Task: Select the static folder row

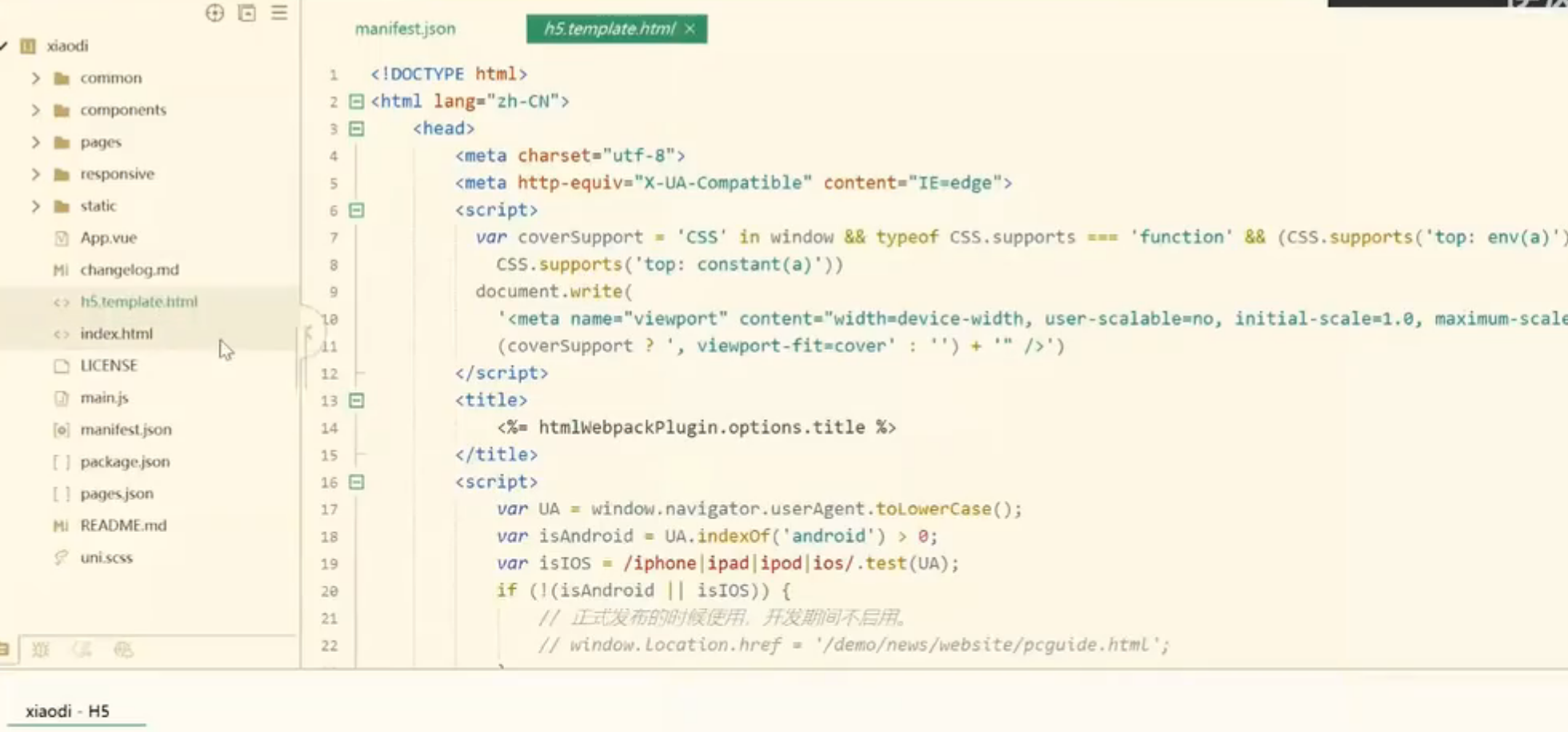Action: pos(150,206)
